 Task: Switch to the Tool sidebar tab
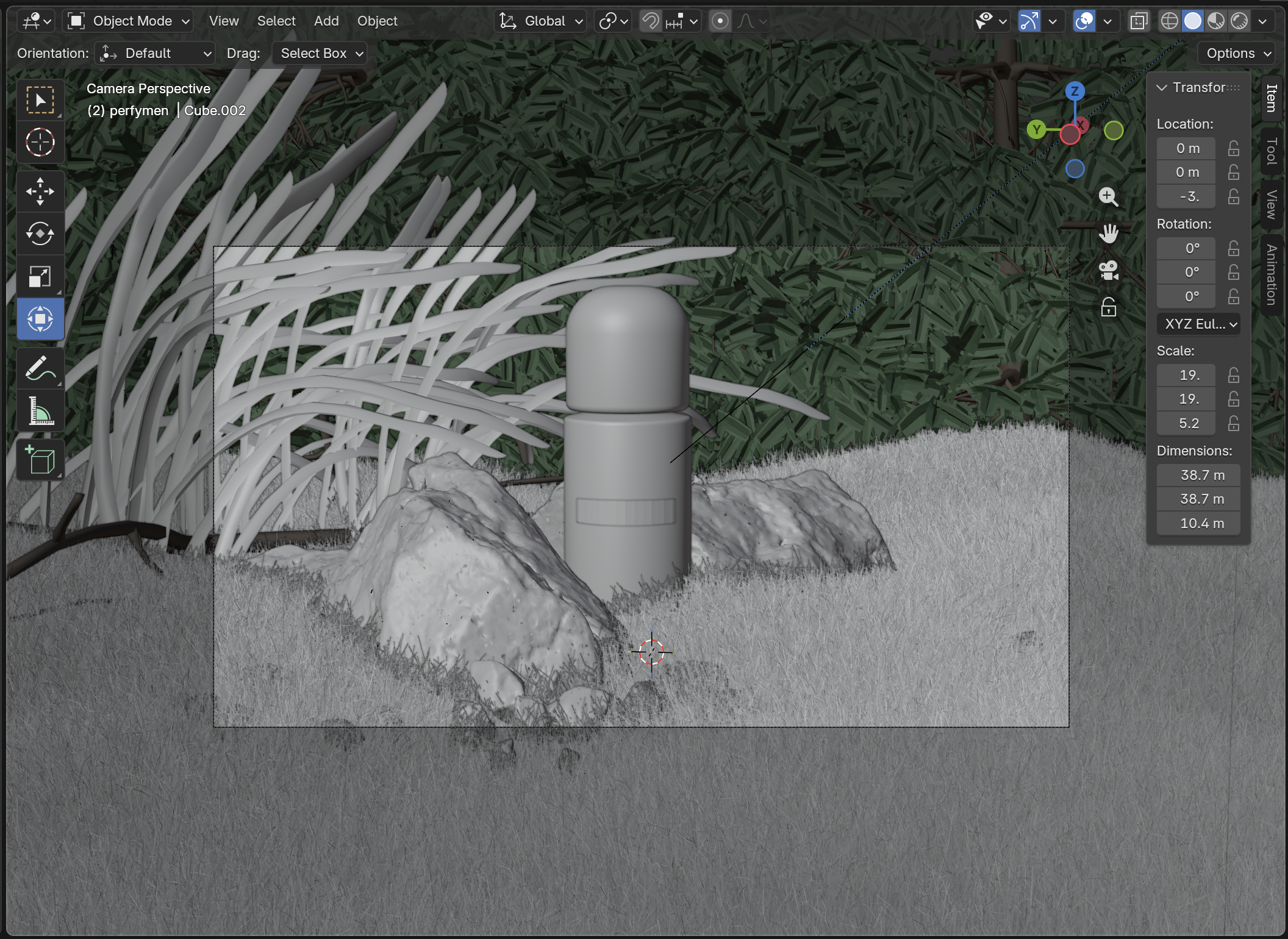tap(1272, 151)
